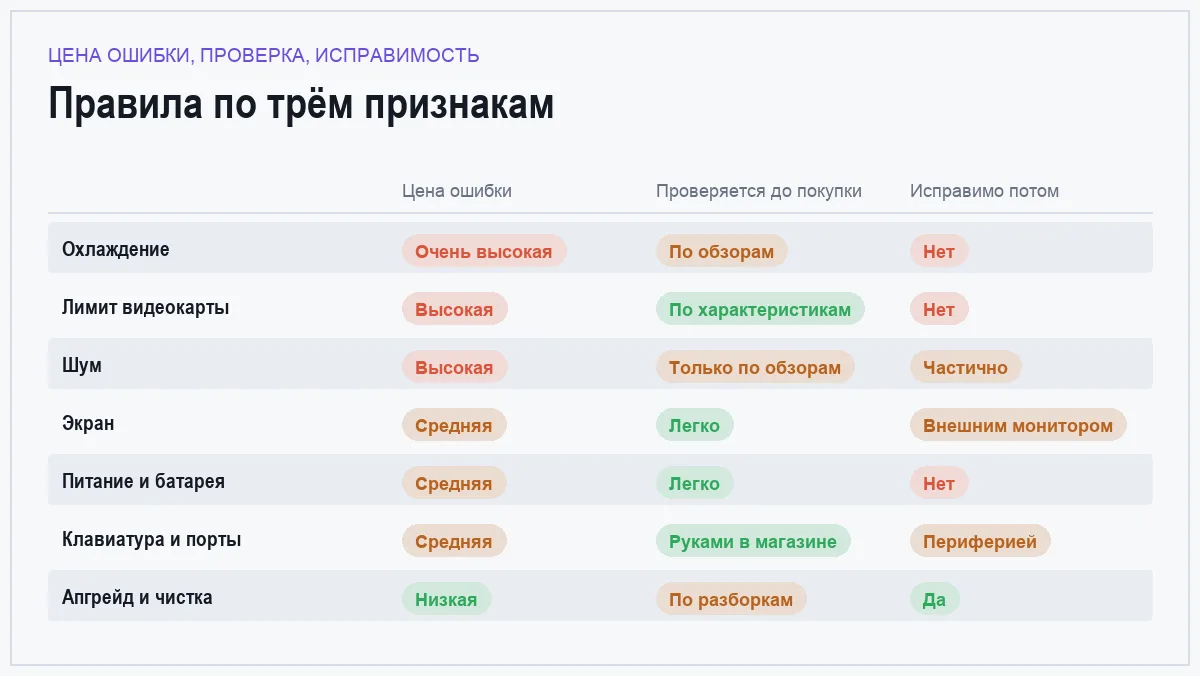The width and height of the screenshot is (1200, 676).
Task: Click the "Питание и батарея" row label
Action: click(143, 481)
